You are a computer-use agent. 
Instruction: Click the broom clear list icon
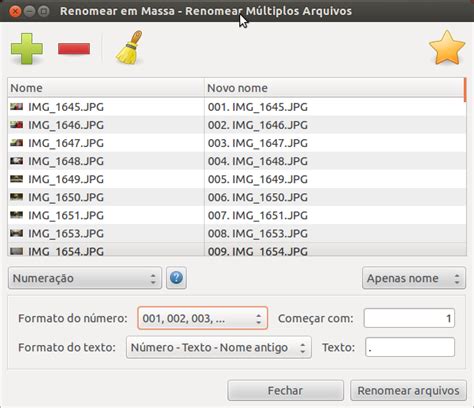(129, 47)
